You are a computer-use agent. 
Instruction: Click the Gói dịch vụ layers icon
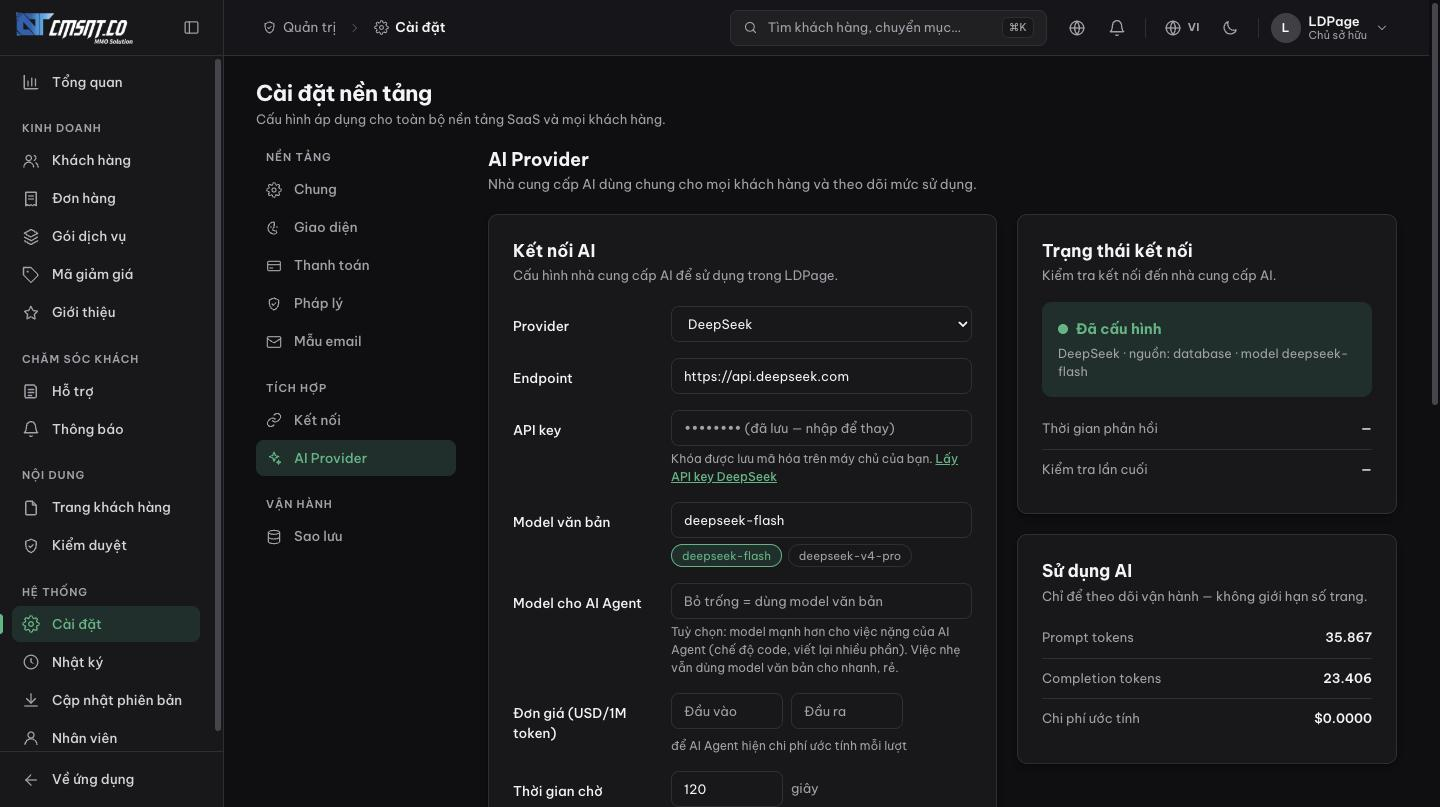click(x=31, y=236)
